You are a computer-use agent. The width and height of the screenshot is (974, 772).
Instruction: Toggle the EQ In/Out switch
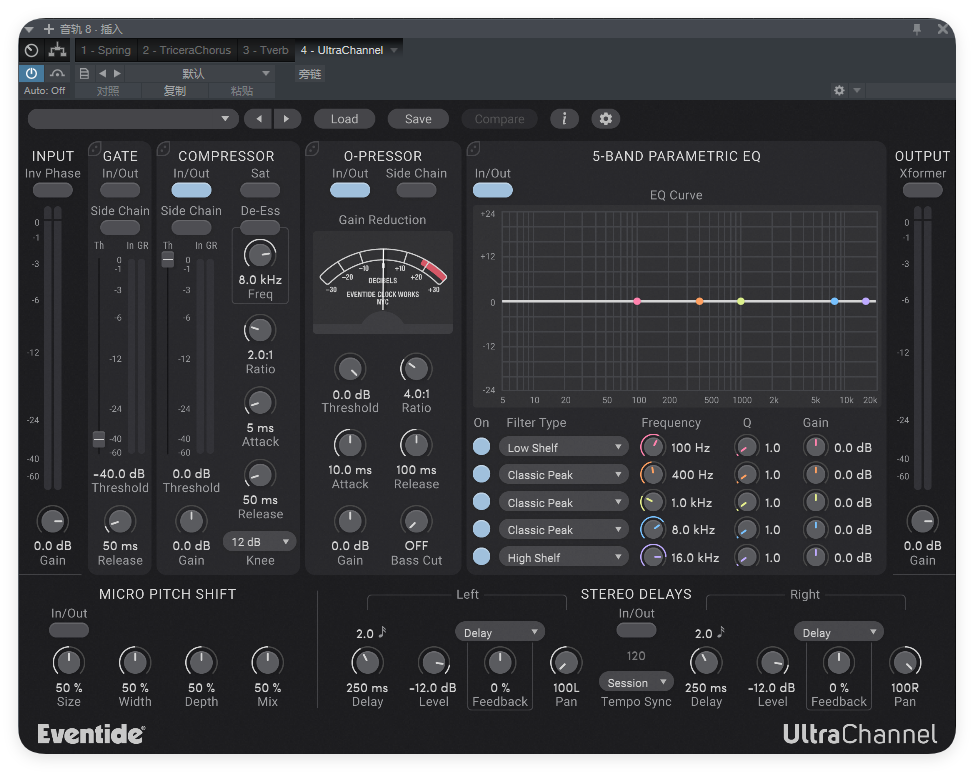493,190
